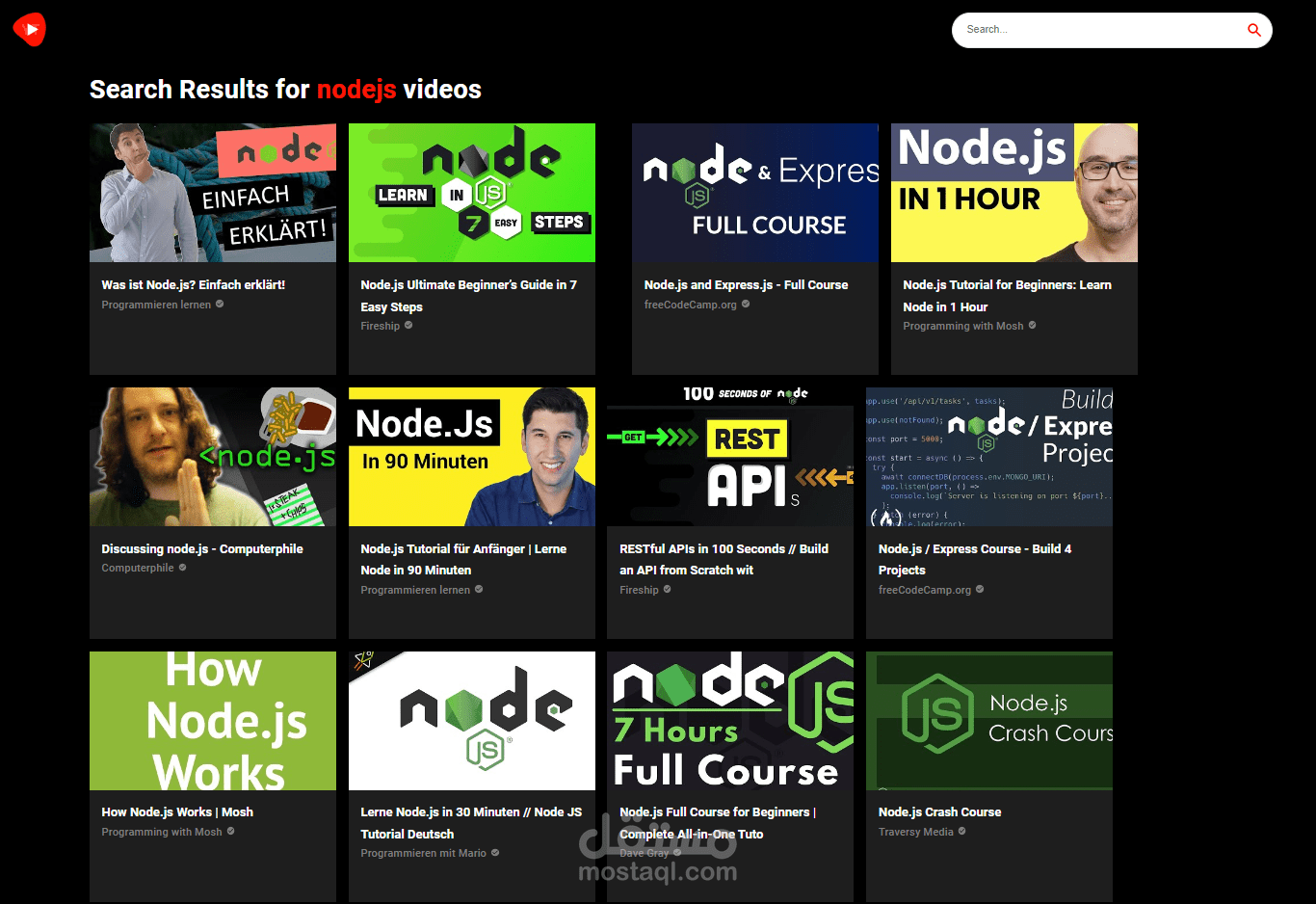Click verified badge beside Computerphile
The height and width of the screenshot is (904, 1316).
pos(182,567)
